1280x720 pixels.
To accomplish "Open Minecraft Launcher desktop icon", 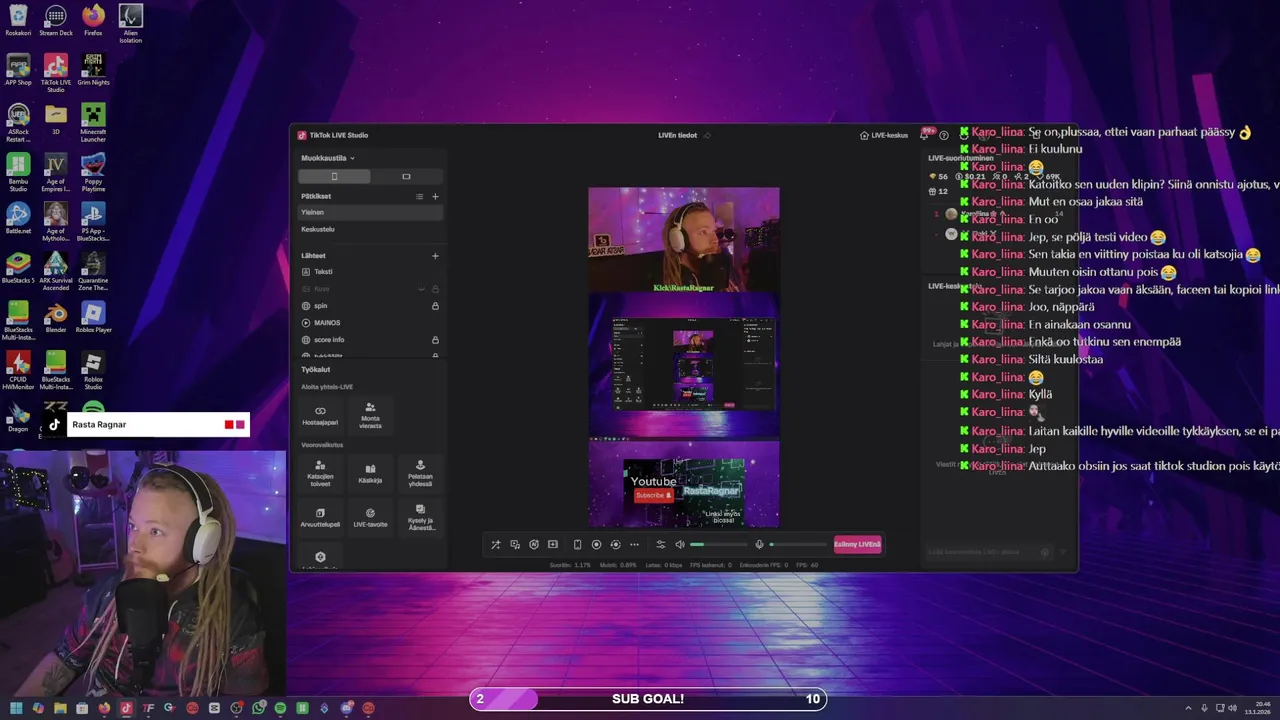I will [x=93, y=123].
